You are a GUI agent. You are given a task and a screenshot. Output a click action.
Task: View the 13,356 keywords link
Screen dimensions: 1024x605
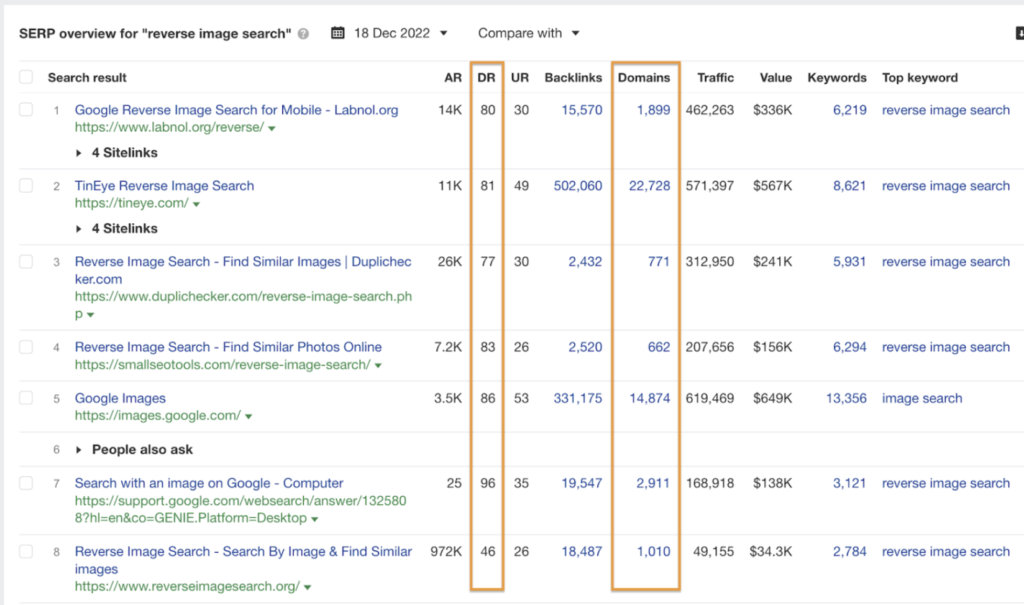[x=846, y=398]
